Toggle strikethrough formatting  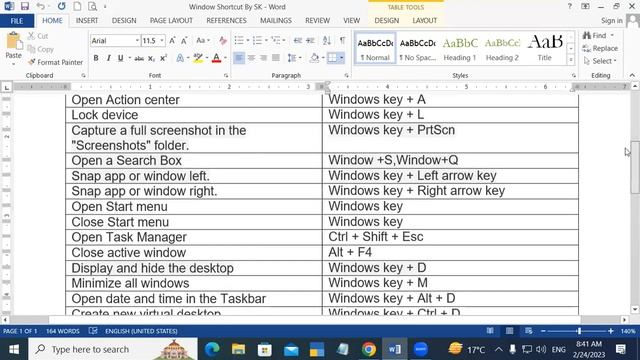tap(139, 58)
